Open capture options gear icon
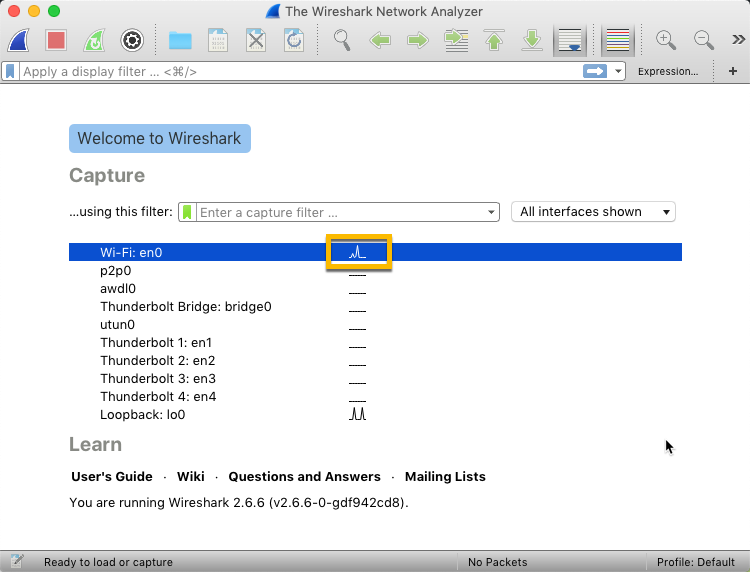This screenshot has width=750, height=572. [x=132, y=40]
